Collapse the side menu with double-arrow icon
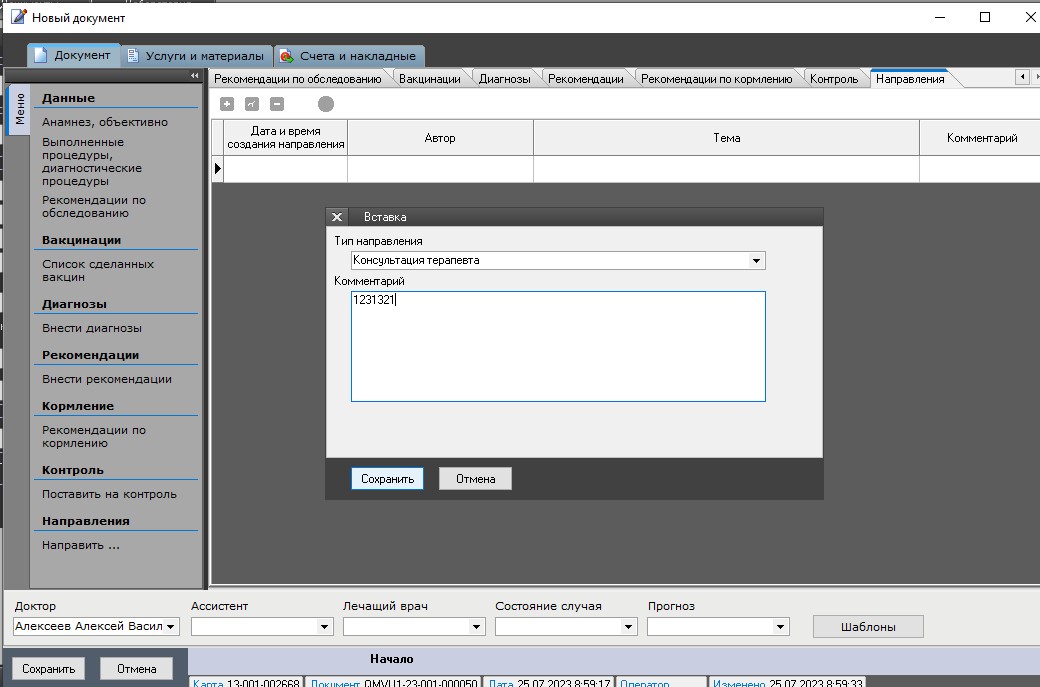Image resolution: width=1040 pixels, height=687 pixels. 195,76
